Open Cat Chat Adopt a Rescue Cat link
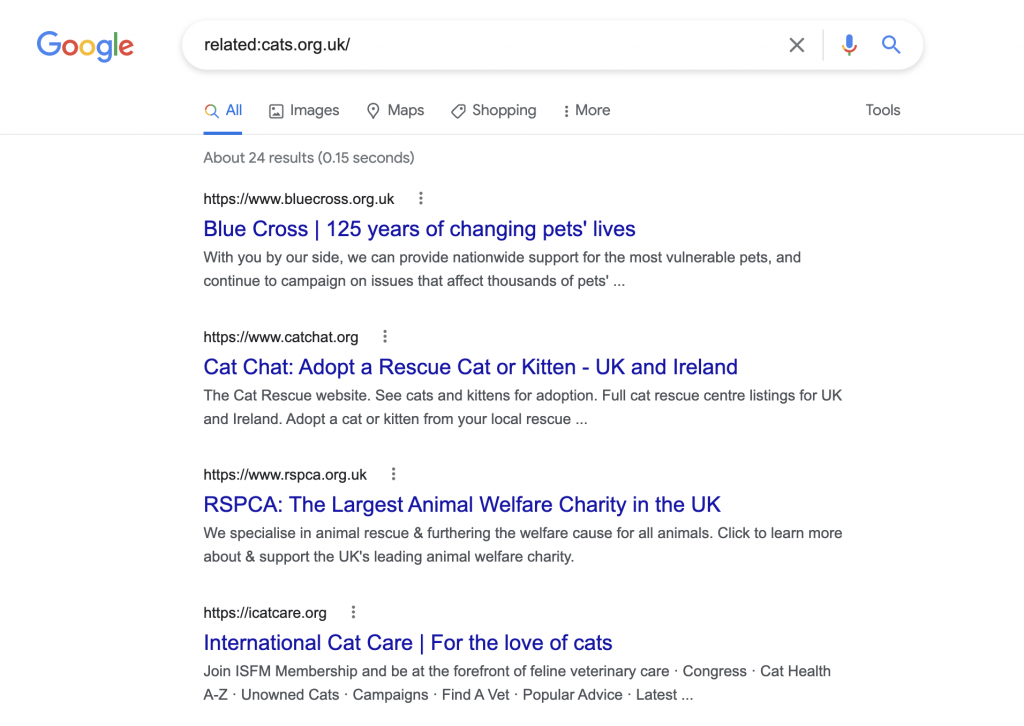The height and width of the screenshot is (726, 1024). coord(470,367)
